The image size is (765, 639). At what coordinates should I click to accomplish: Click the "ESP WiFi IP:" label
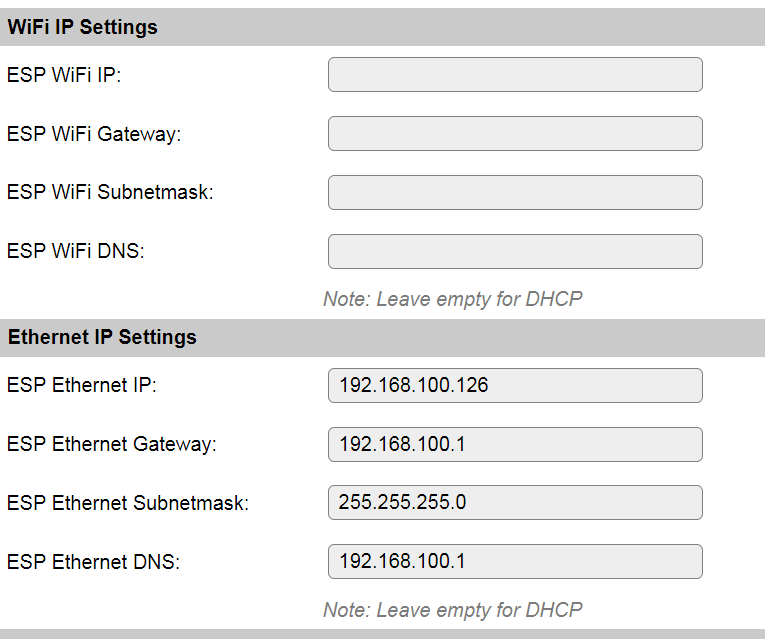(x=64, y=75)
